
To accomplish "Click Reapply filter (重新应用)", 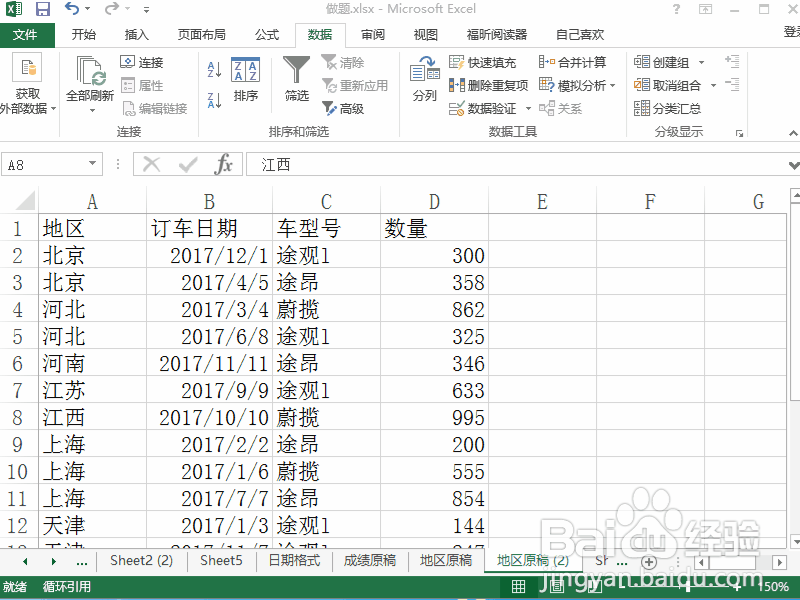I will [x=355, y=85].
